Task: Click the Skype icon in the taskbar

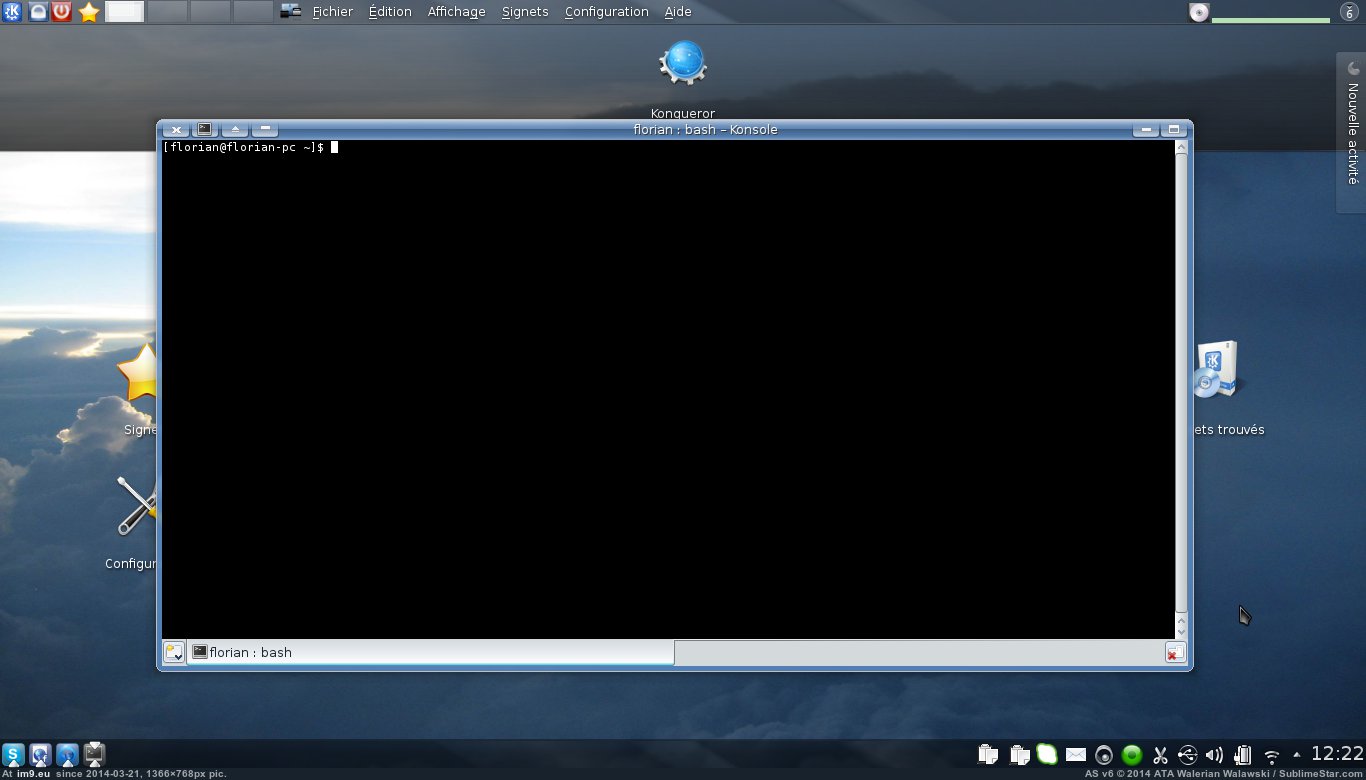Action: (13, 755)
